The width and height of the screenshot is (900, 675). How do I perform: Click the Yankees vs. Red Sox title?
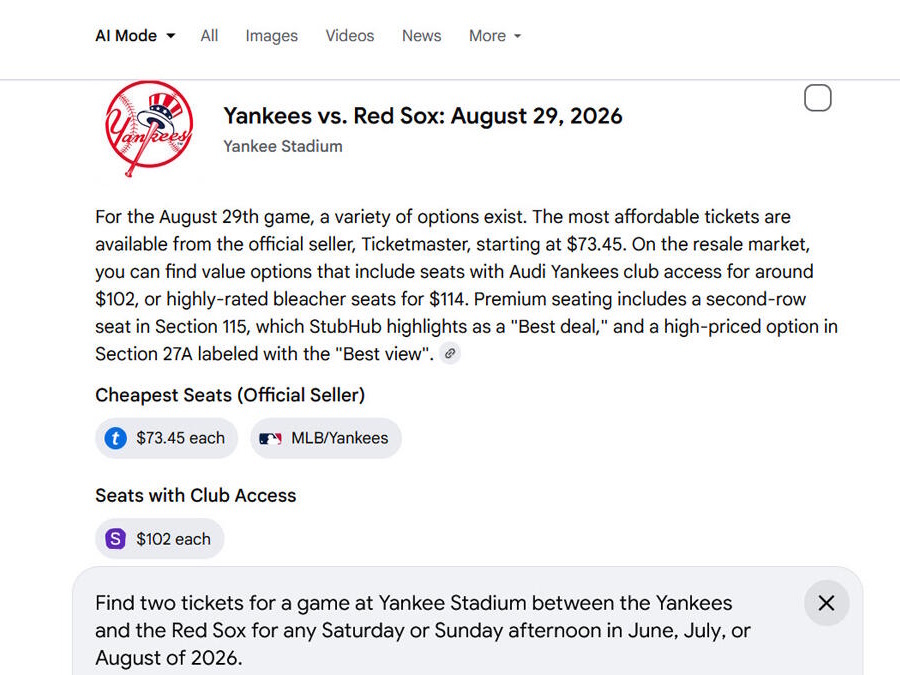click(422, 116)
